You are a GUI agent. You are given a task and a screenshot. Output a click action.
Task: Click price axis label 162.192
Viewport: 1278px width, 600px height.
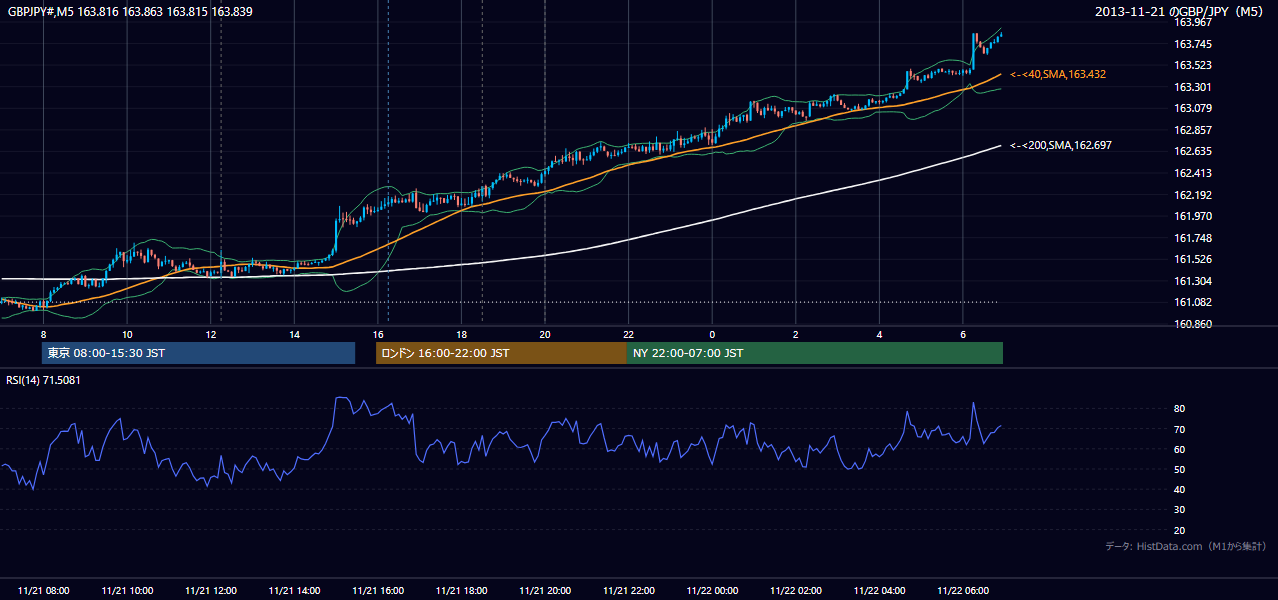(1193, 195)
